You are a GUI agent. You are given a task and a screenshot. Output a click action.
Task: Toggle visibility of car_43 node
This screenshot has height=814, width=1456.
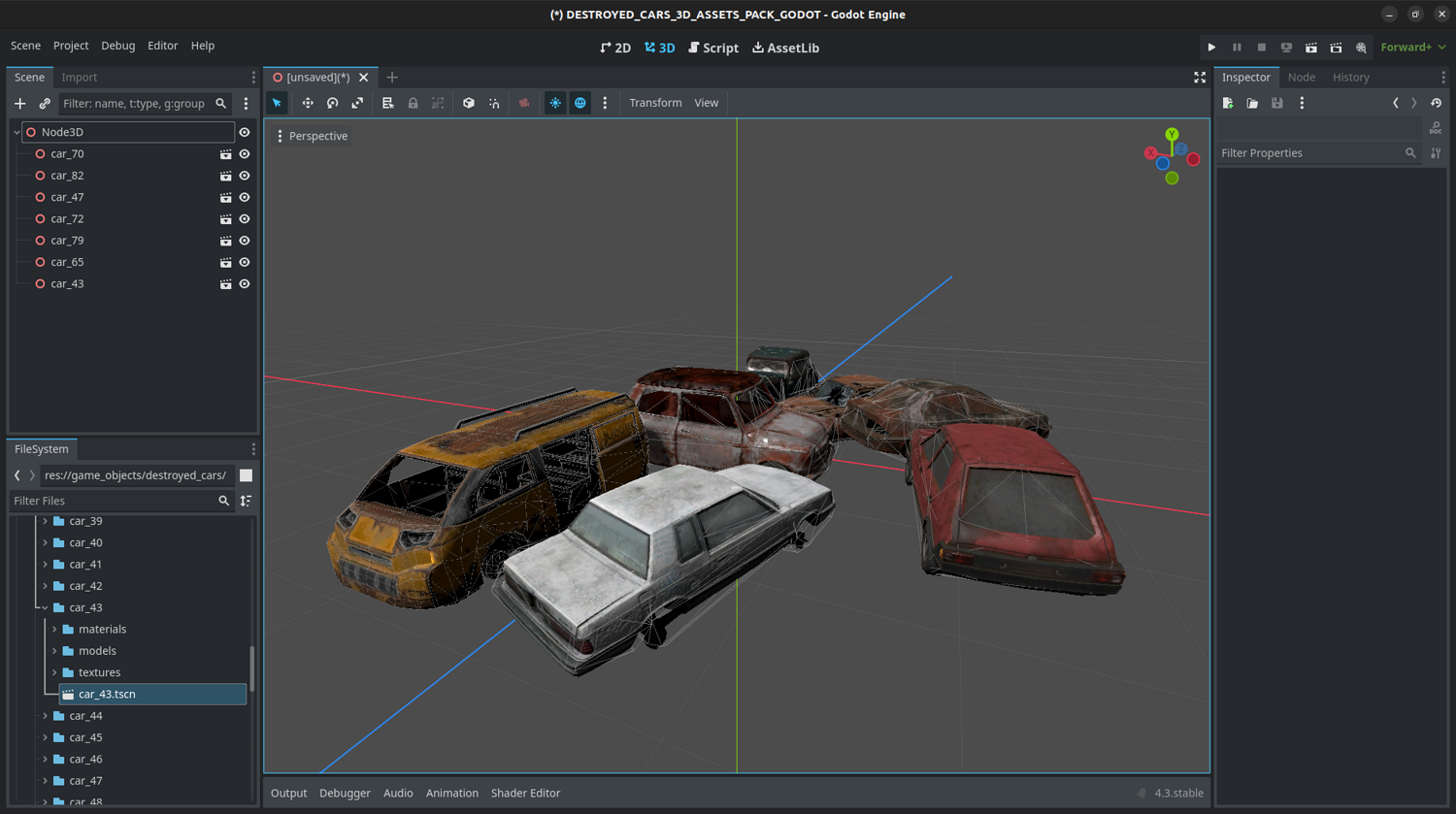(x=245, y=284)
